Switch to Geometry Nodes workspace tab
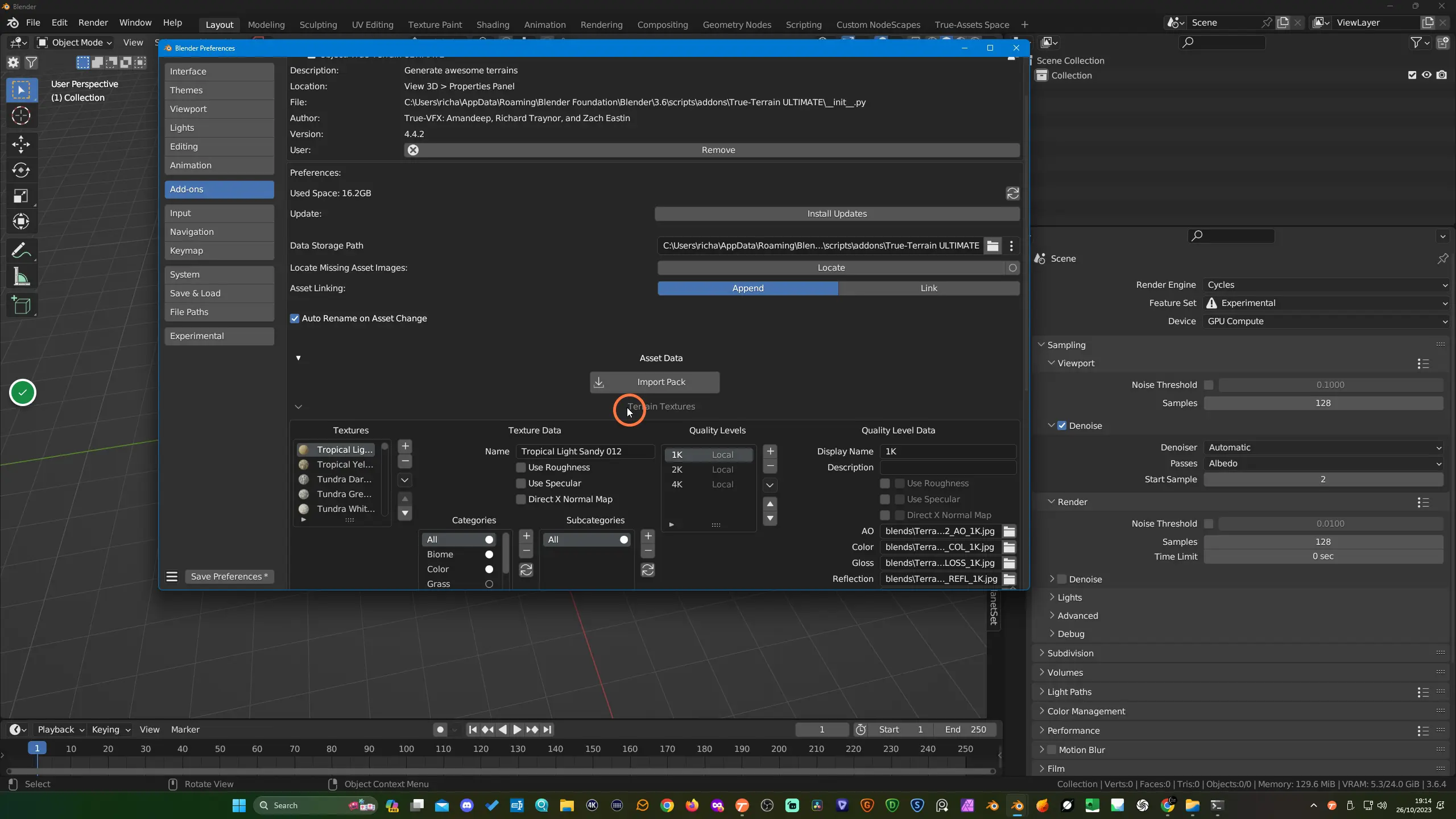The width and height of the screenshot is (1456, 819). point(737,25)
